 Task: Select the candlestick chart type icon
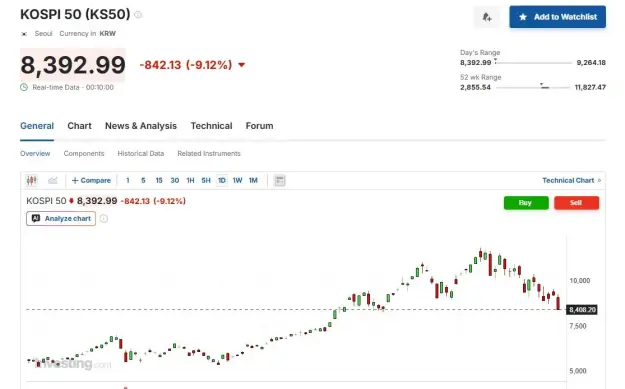31,181
